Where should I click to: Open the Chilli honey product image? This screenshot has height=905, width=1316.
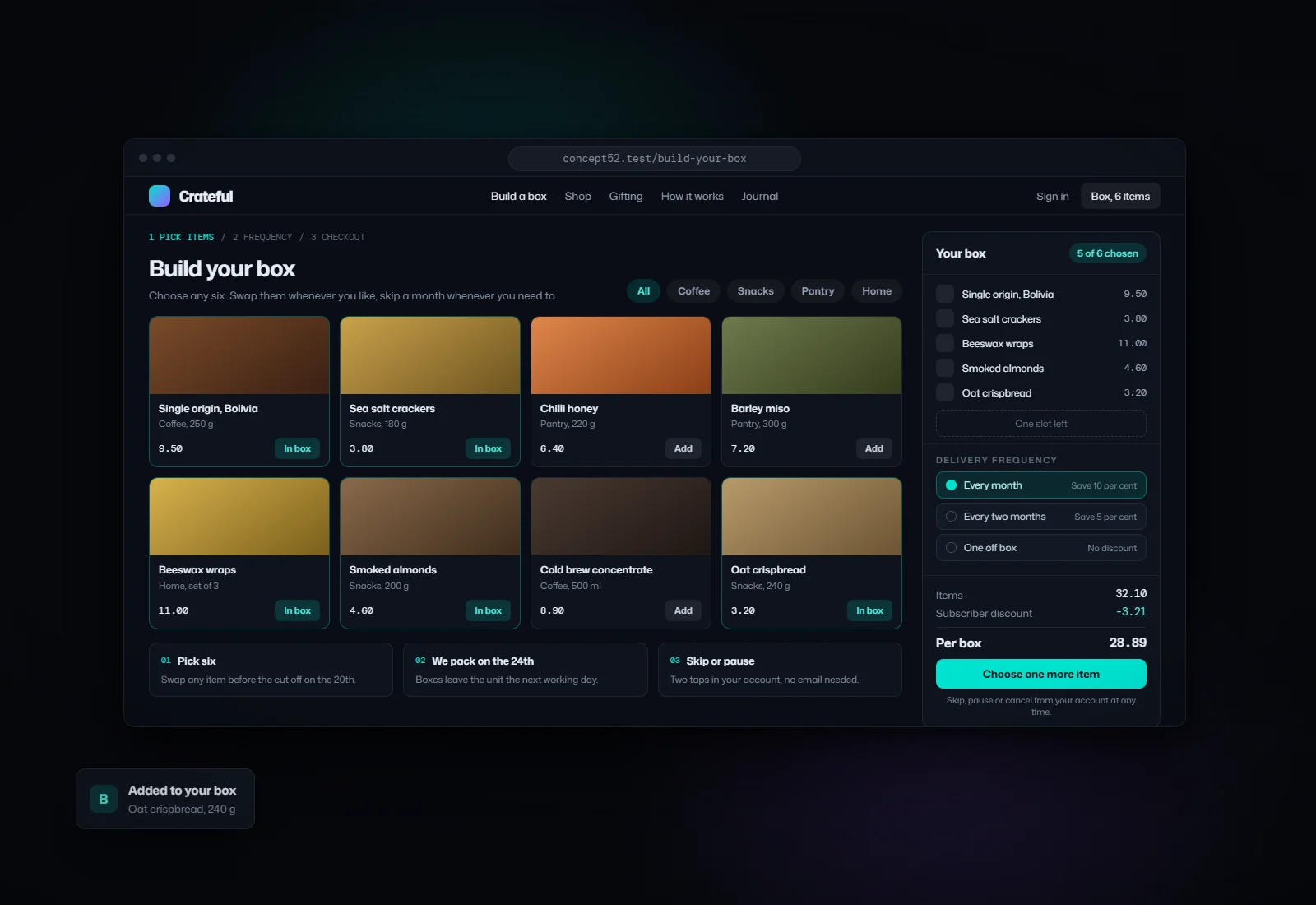[x=621, y=355]
